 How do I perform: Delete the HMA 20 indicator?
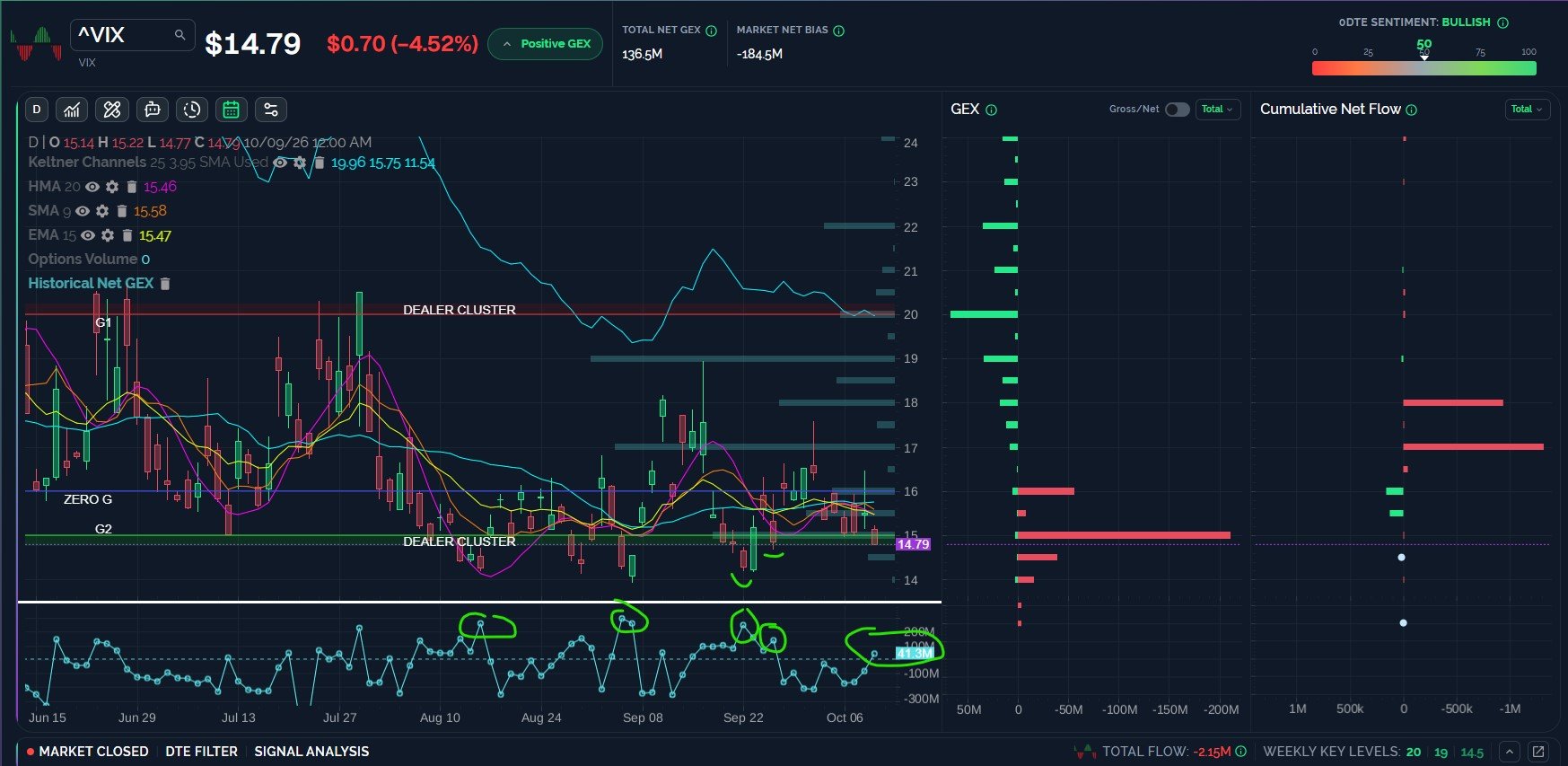pyautogui.click(x=131, y=187)
